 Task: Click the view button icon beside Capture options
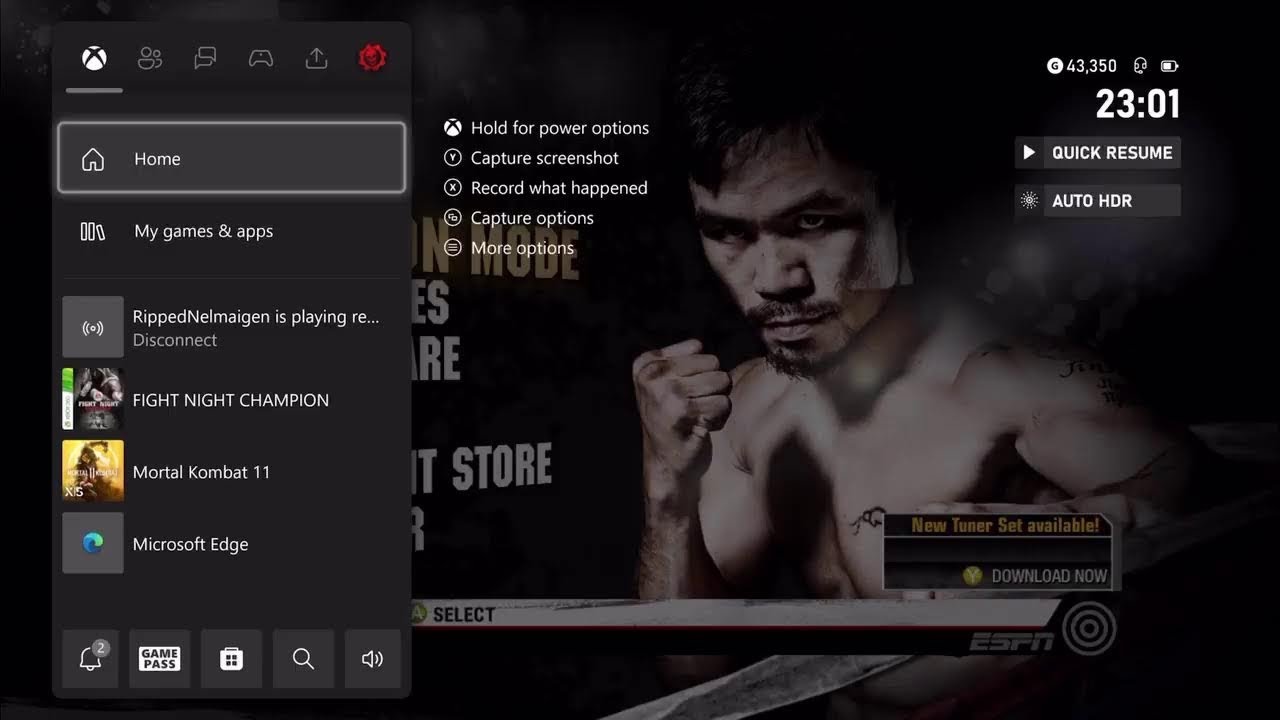click(453, 218)
